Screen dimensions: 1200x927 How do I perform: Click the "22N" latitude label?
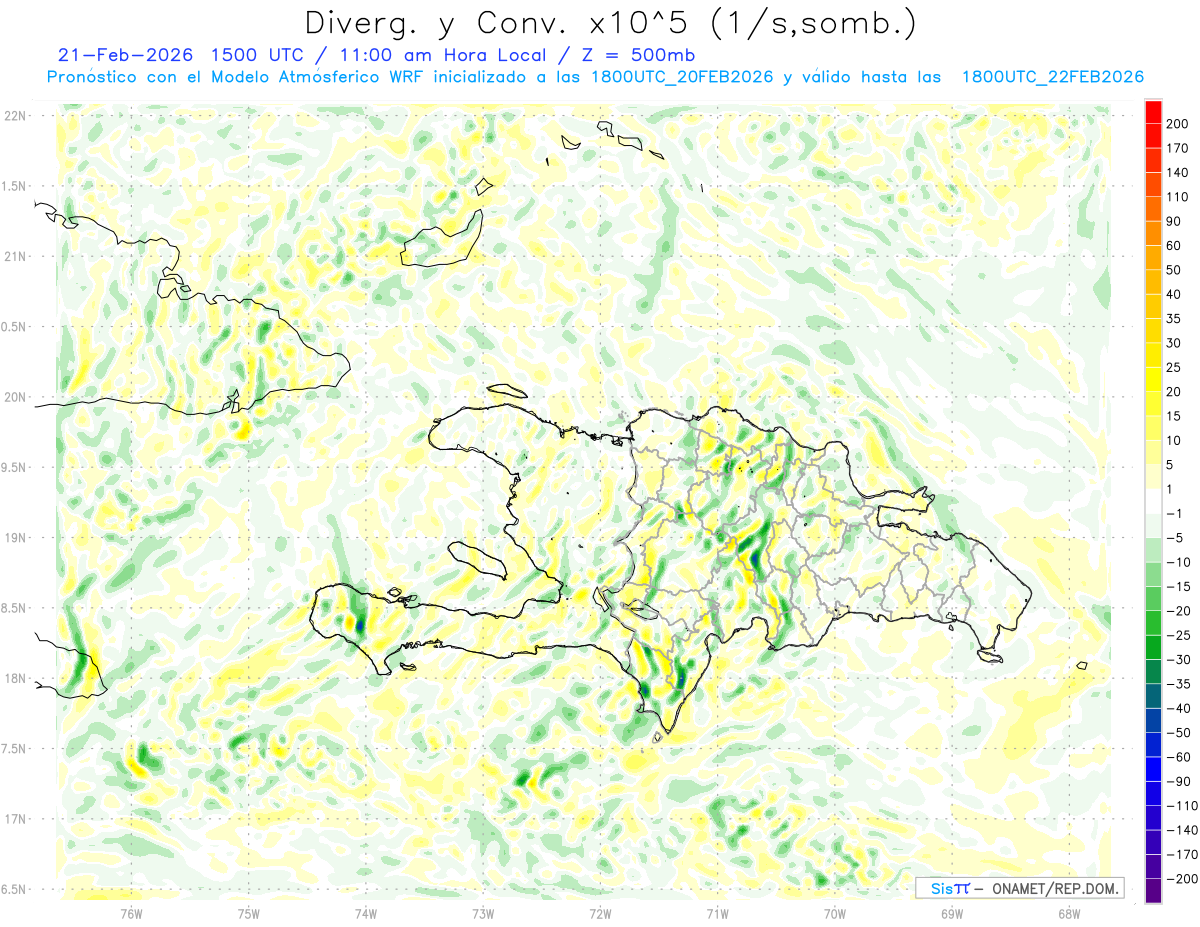(14, 116)
